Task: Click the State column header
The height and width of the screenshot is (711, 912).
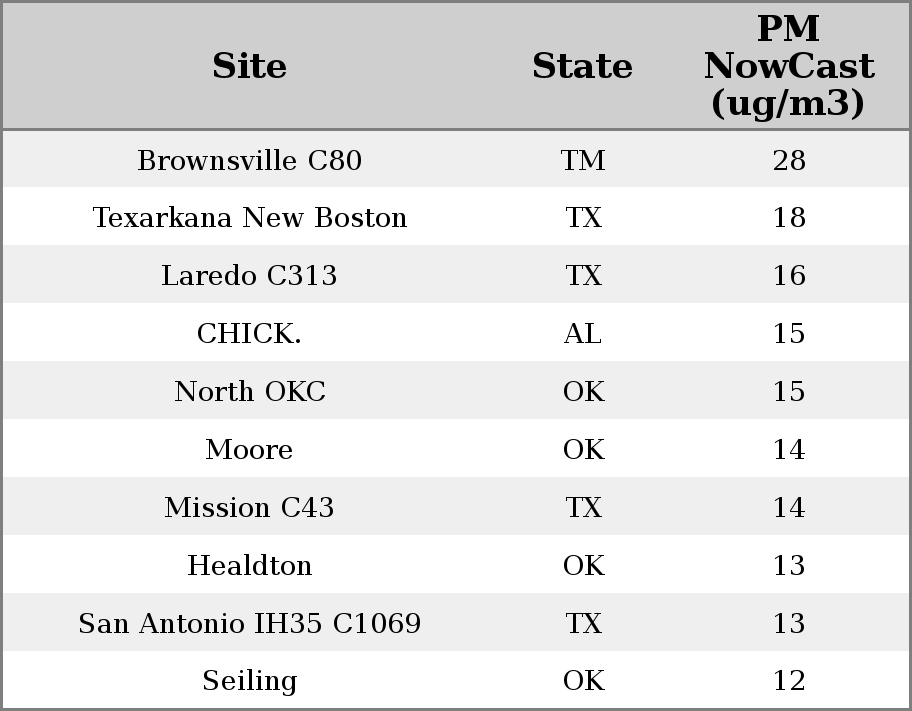Action: click(x=582, y=66)
